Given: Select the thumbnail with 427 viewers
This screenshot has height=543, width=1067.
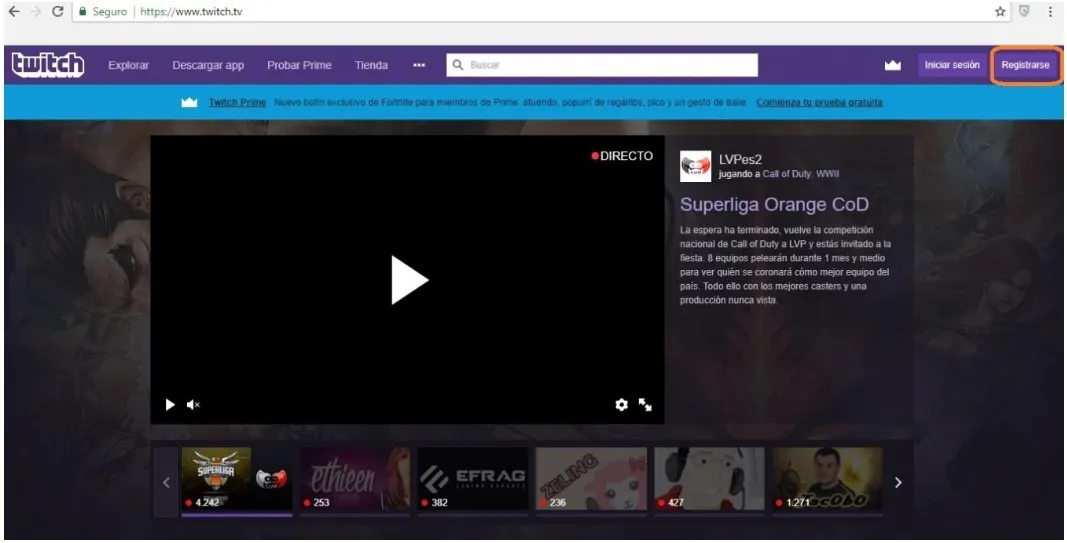Looking at the screenshot, I should [710, 479].
